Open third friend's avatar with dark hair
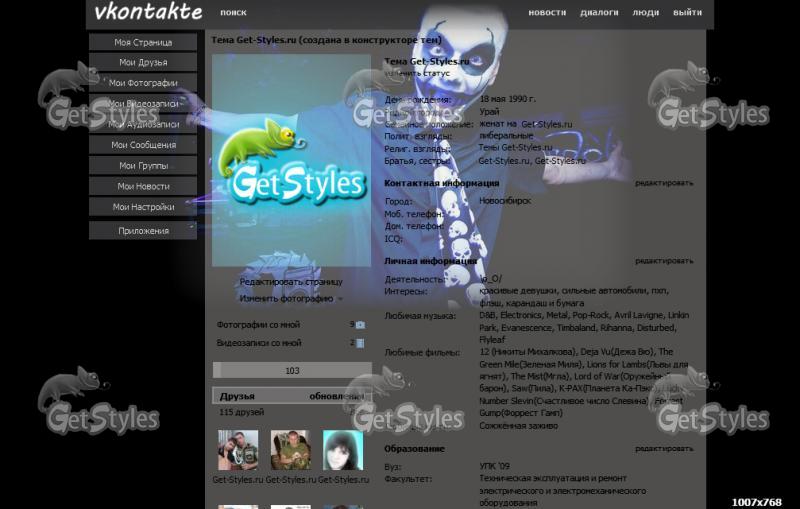The image size is (800, 509). tap(342, 450)
